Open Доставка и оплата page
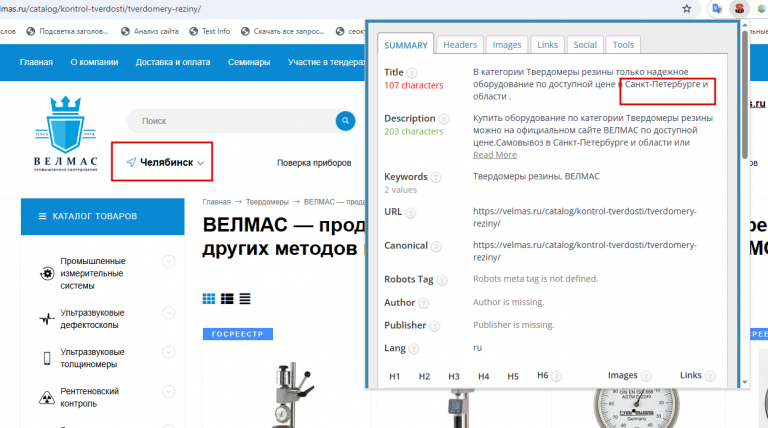This screenshot has height=428, width=768. point(173,62)
